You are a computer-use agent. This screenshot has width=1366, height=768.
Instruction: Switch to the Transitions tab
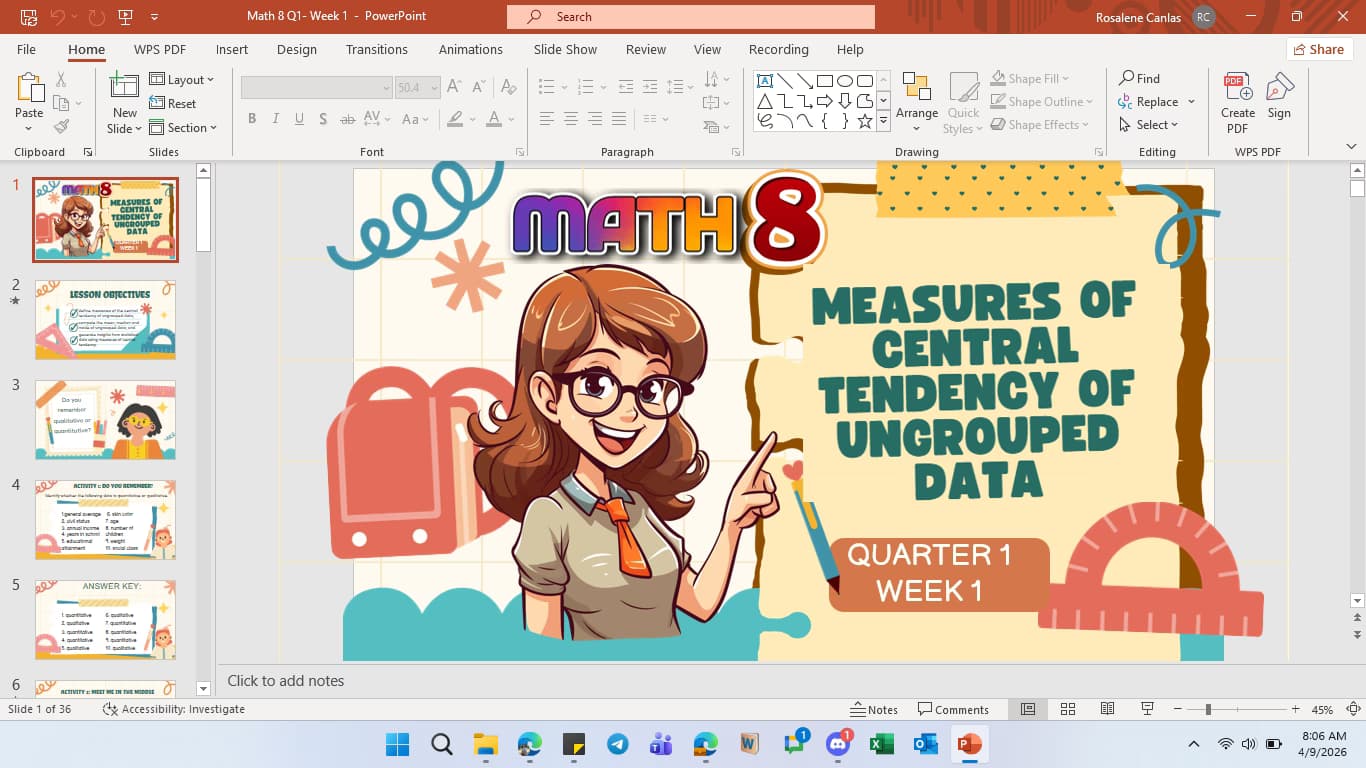(377, 49)
